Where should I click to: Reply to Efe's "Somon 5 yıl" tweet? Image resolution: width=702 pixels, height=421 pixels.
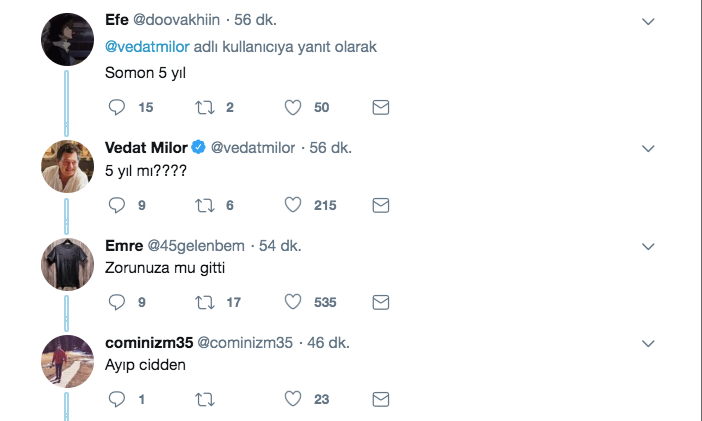click(117, 107)
